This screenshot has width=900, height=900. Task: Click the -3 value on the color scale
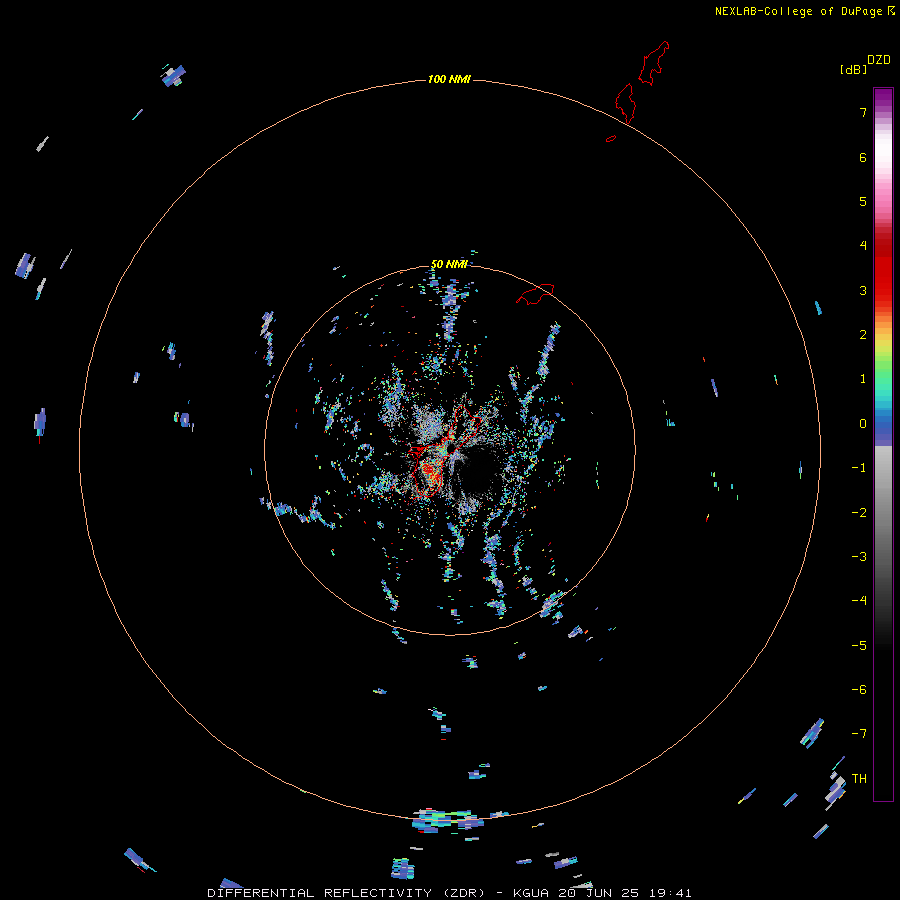(x=859, y=557)
